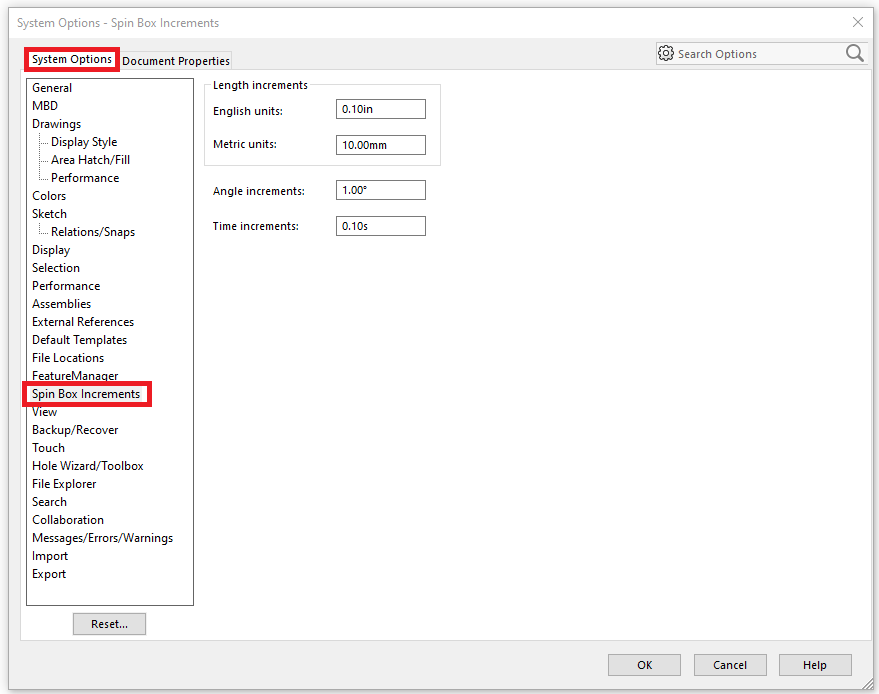Select FeatureManager in the options tree
The image size is (879, 694).
pos(75,376)
